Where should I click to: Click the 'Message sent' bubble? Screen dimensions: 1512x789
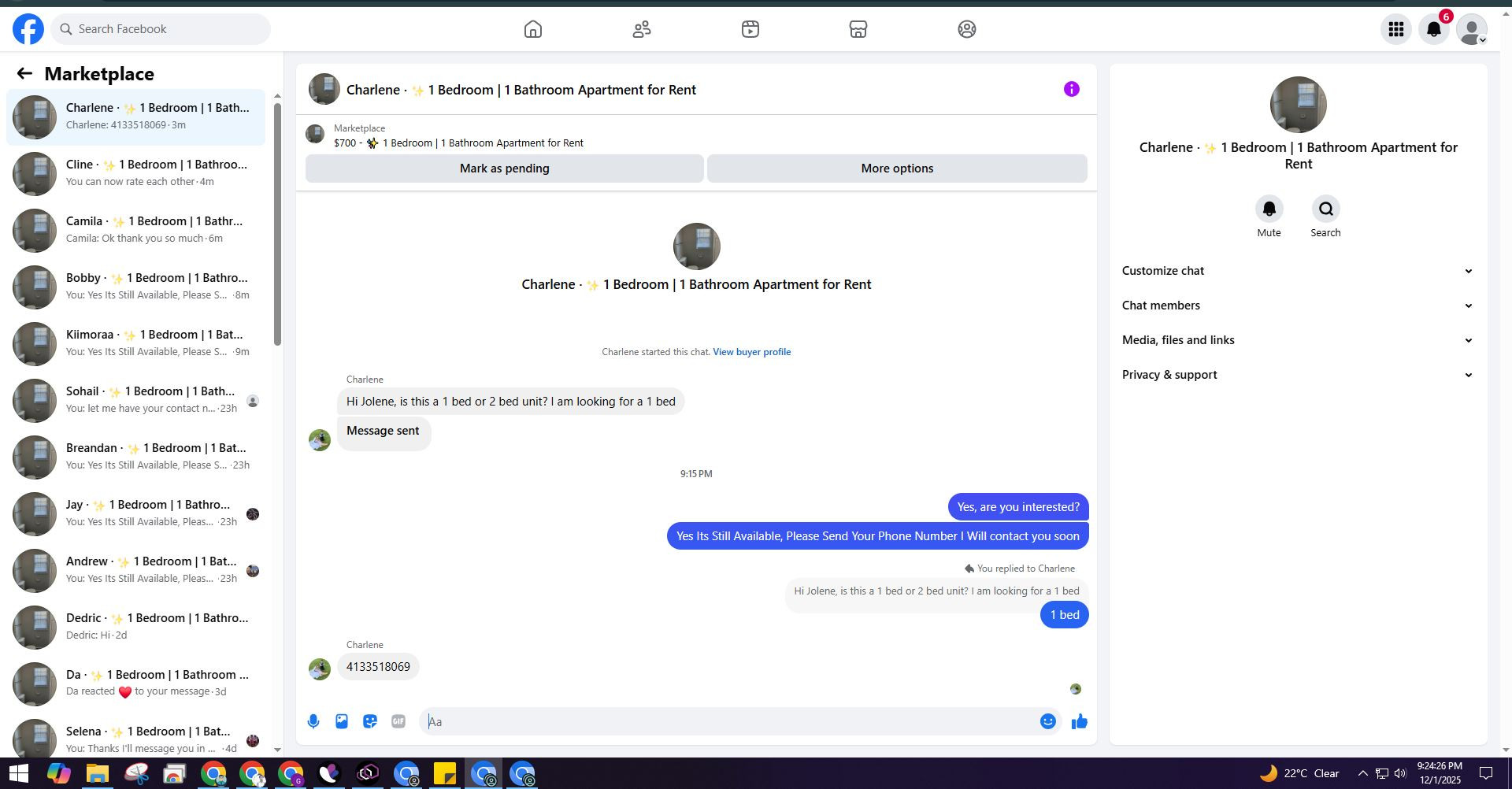click(x=384, y=432)
